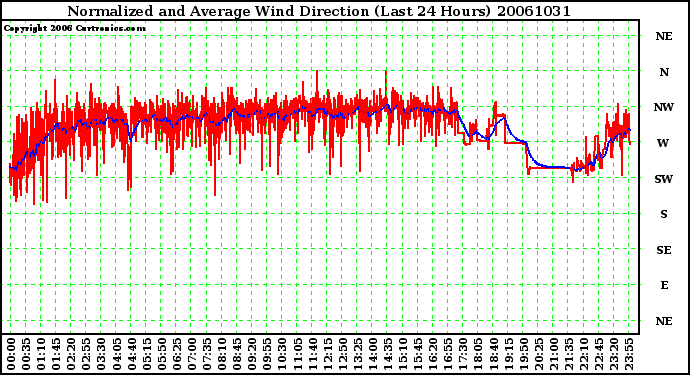Click the 10:30 time axis label
Image resolution: width=690 pixels, height=375 pixels.
point(283,354)
